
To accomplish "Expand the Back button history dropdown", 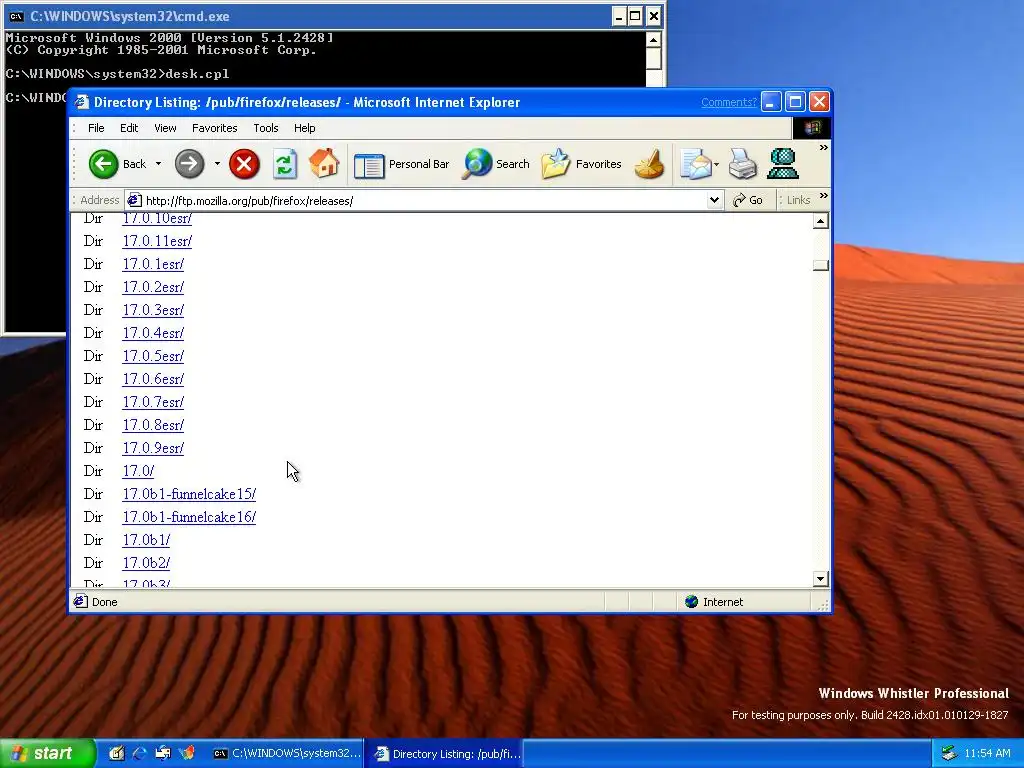I will pos(158,164).
